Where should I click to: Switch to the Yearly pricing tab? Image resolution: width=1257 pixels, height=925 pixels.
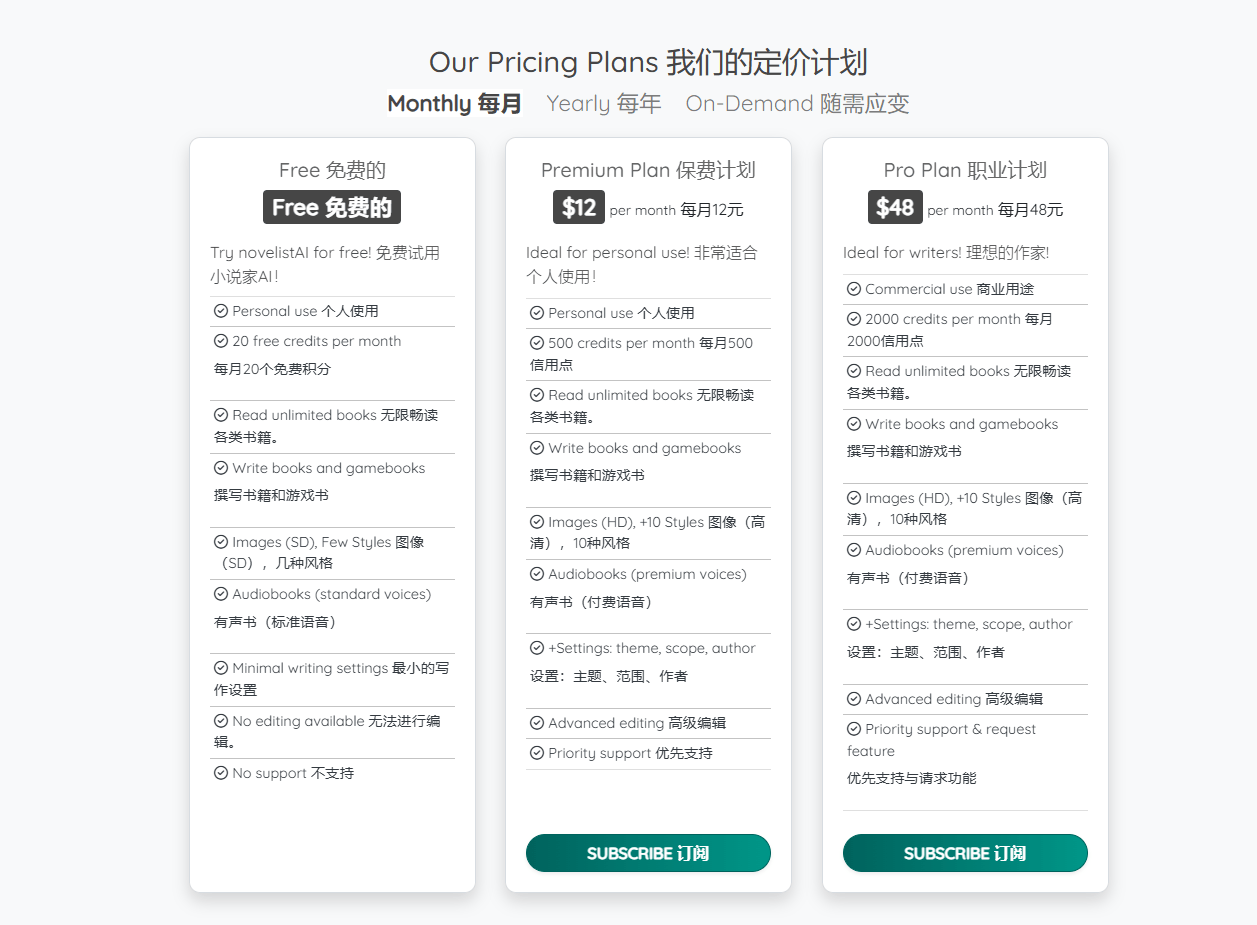pyautogui.click(x=603, y=104)
